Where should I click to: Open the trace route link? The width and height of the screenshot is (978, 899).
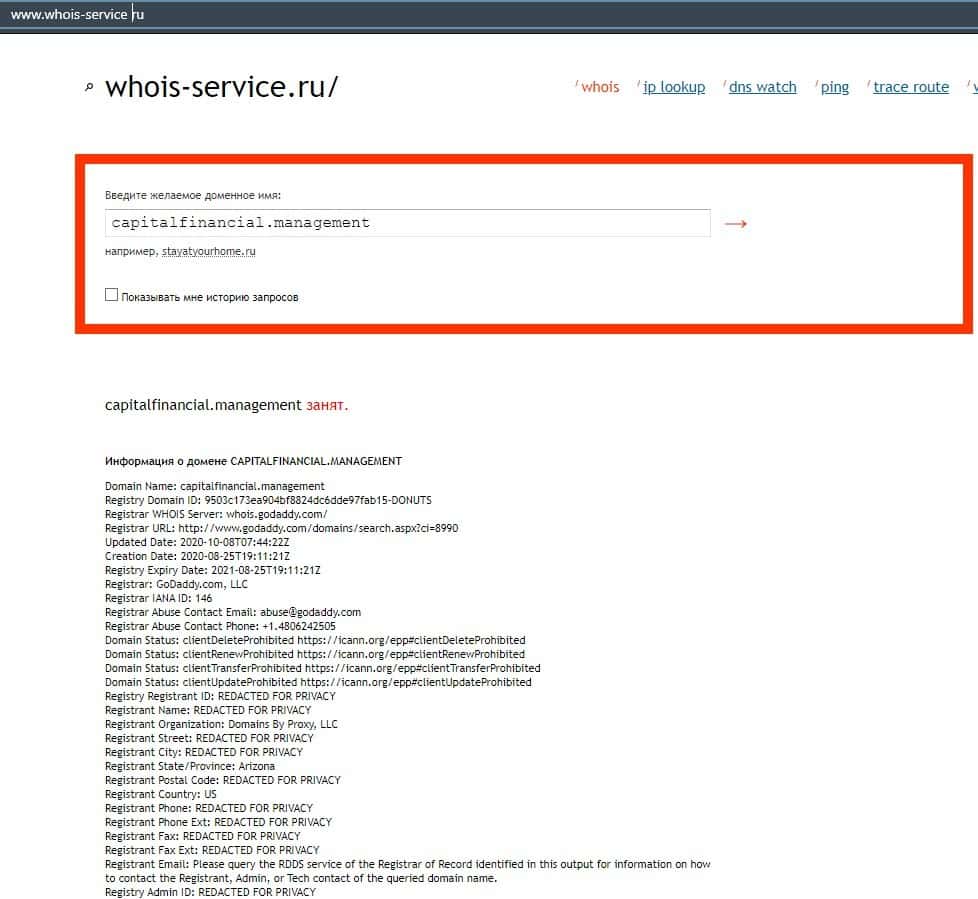(911, 87)
